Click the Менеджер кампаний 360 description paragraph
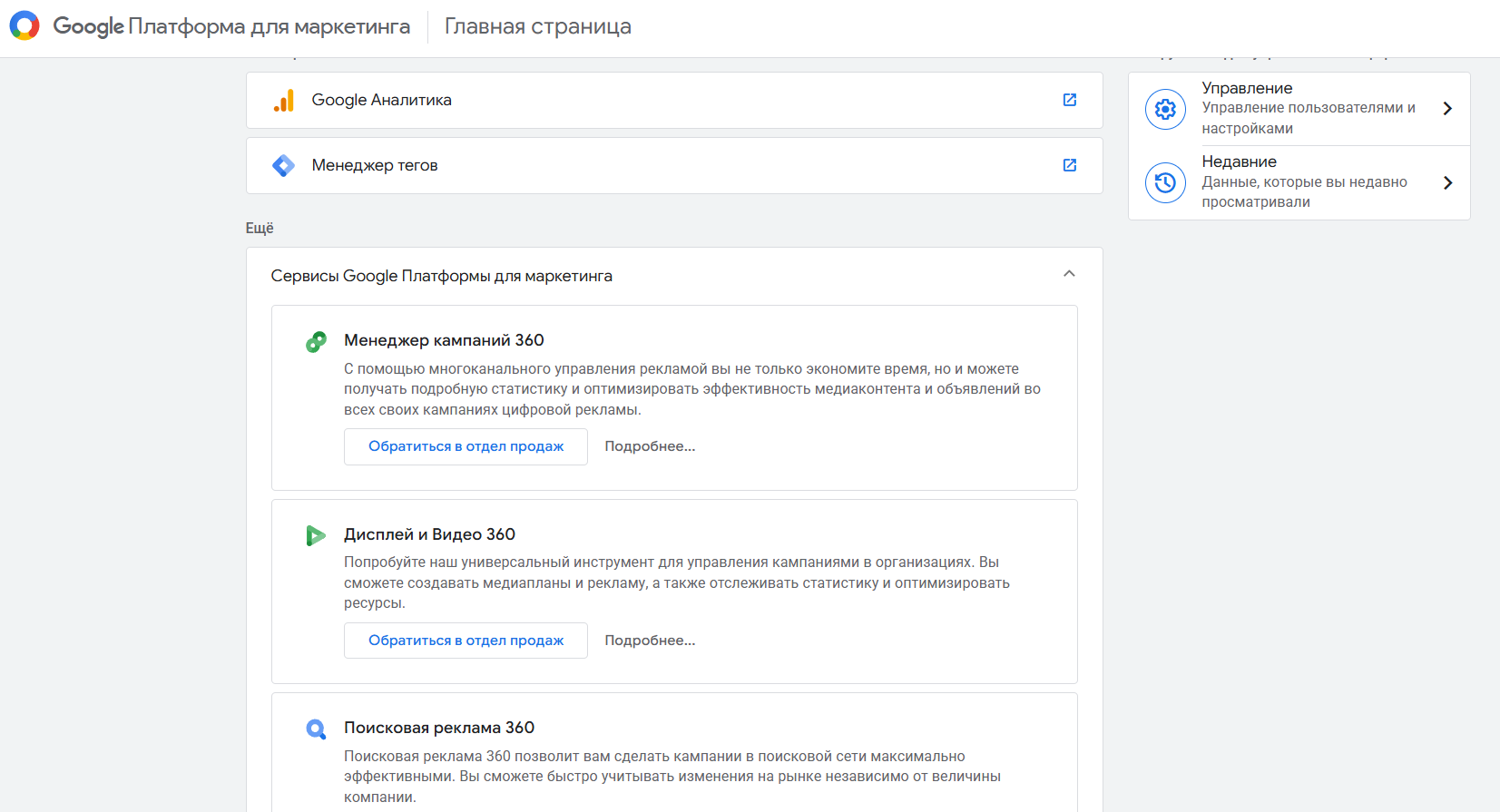The height and width of the screenshot is (812, 1500). click(692, 389)
